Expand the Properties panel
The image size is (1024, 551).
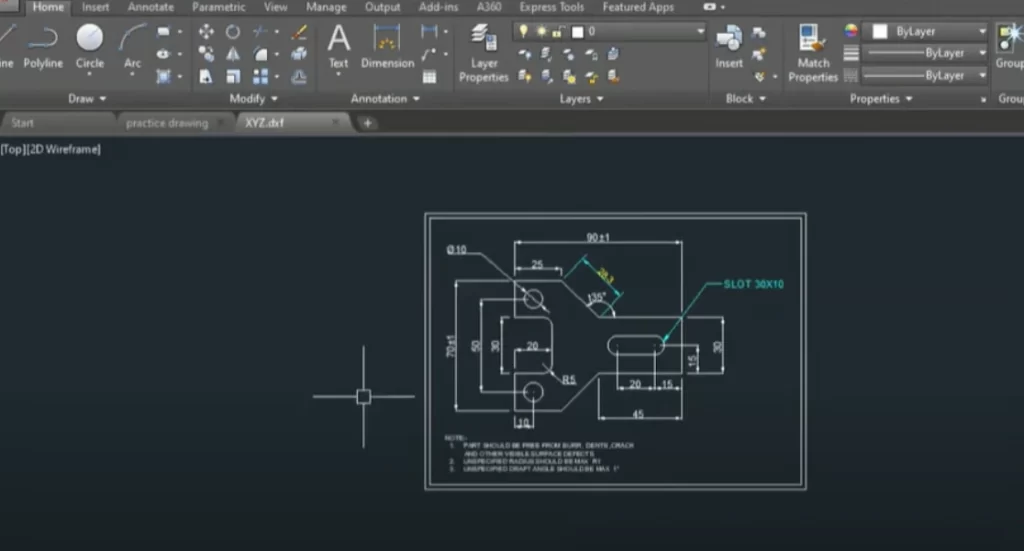pyautogui.click(x=880, y=99)
